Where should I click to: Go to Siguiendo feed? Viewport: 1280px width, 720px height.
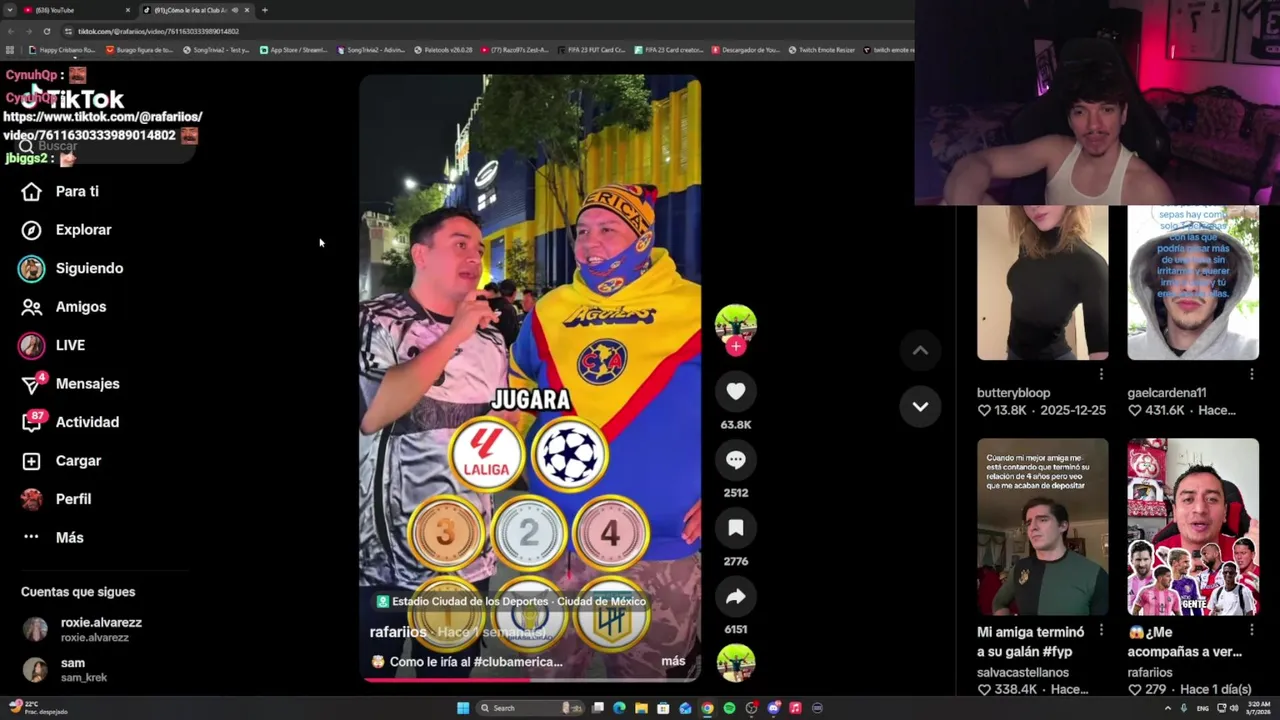click(x=71, y=268)
